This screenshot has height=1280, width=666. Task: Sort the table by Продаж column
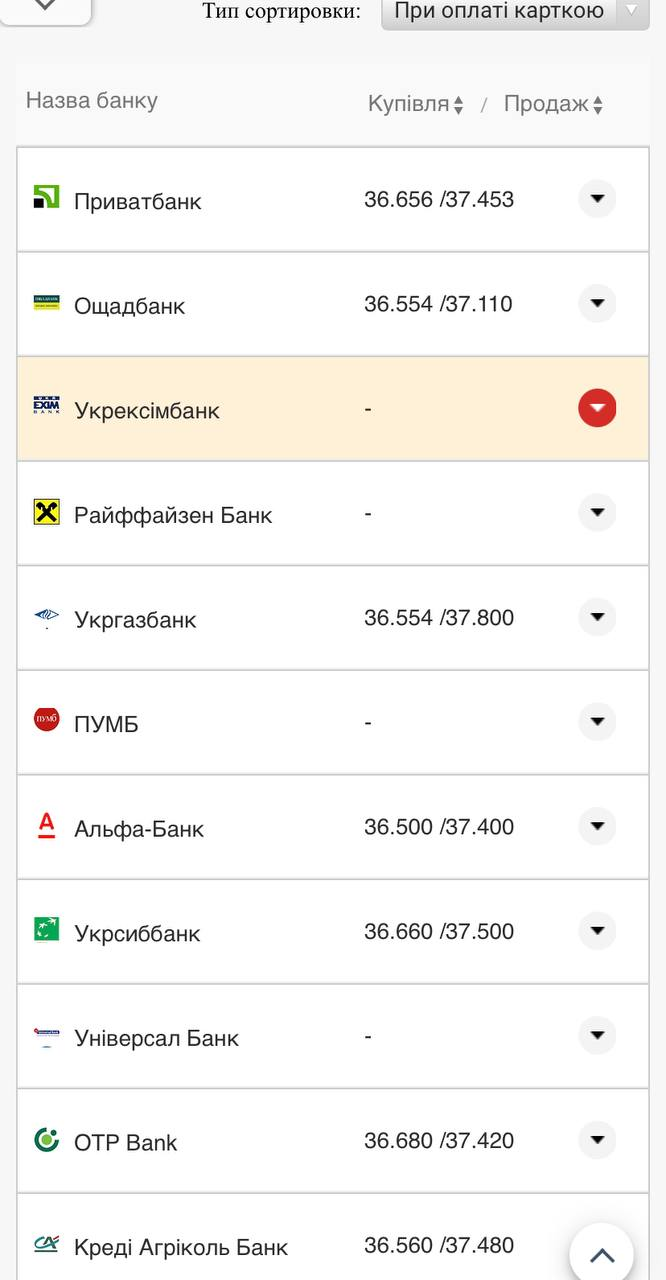[553, 104]
